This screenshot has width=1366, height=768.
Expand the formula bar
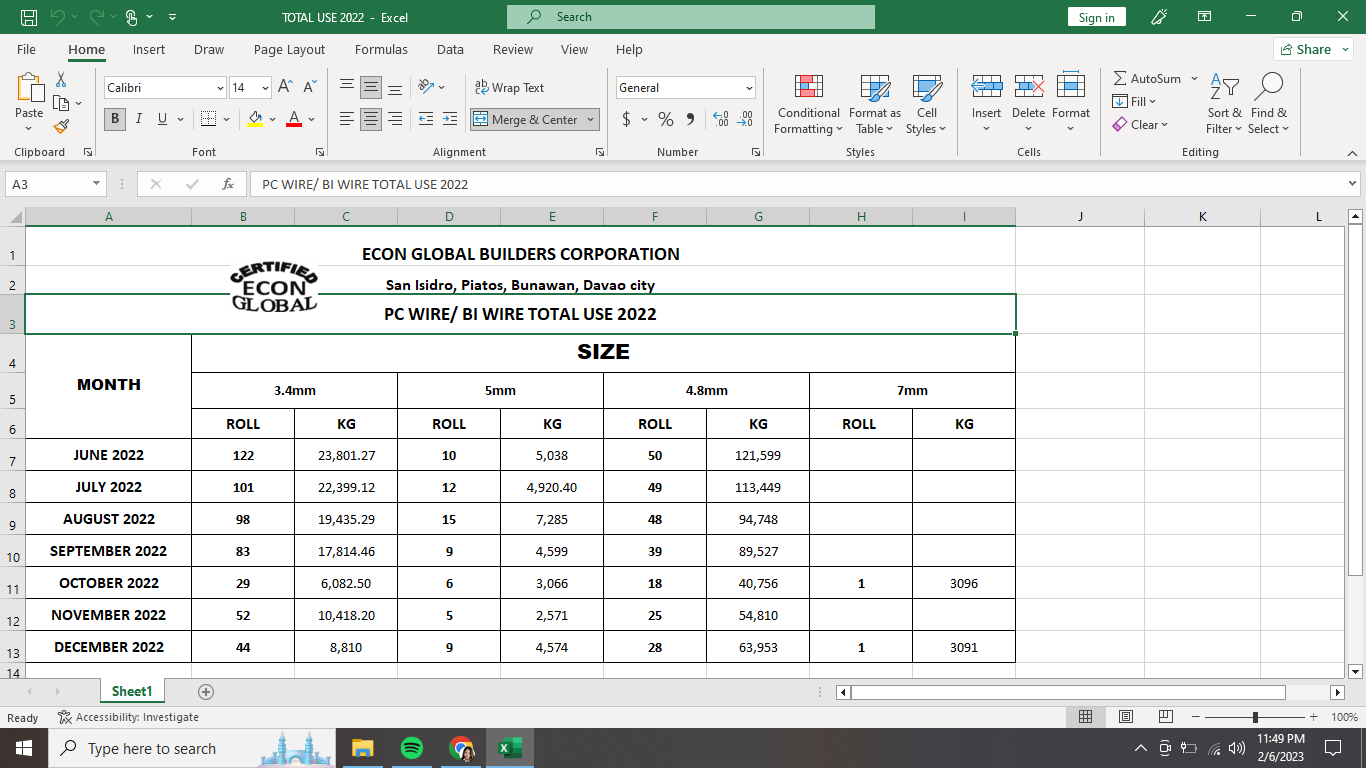point(1353,184)
